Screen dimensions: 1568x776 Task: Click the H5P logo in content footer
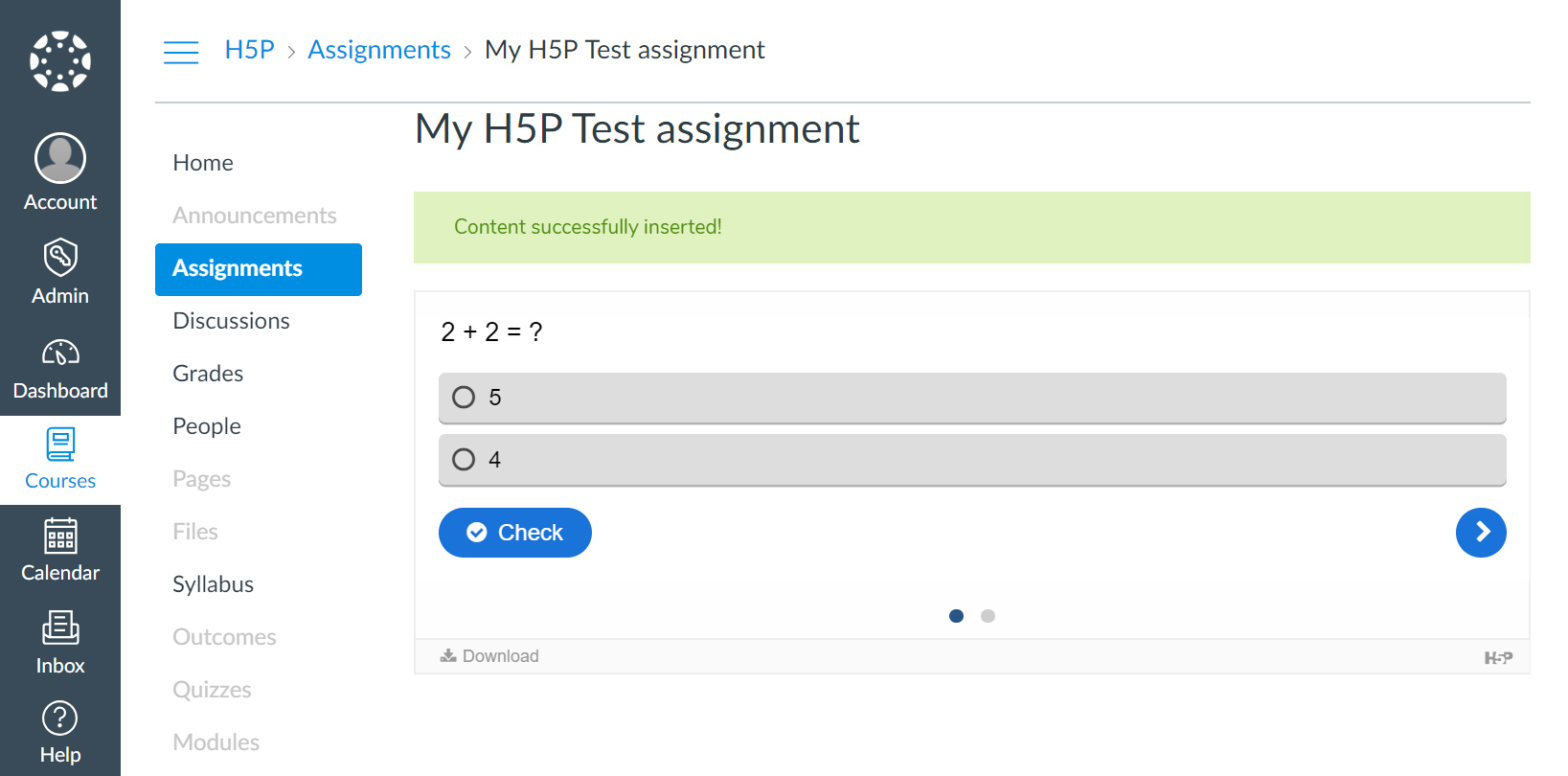[1498, 657]
